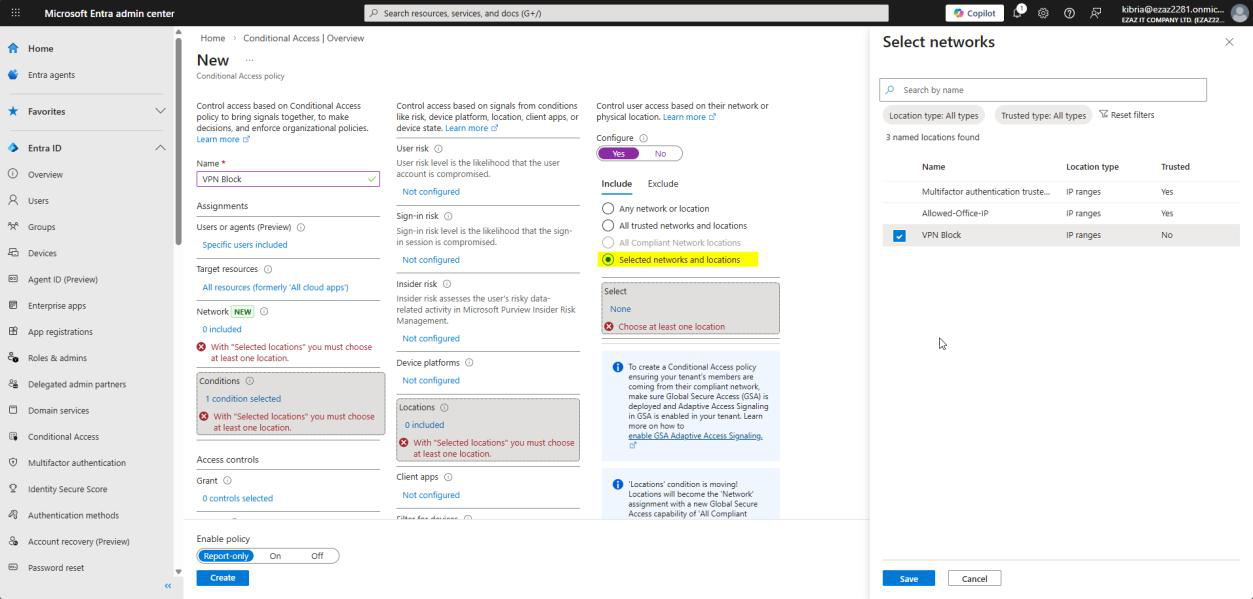1253x599 pixels.
Task: Open Sign-in risk Not configured link
Action: (x=431, y=260)
